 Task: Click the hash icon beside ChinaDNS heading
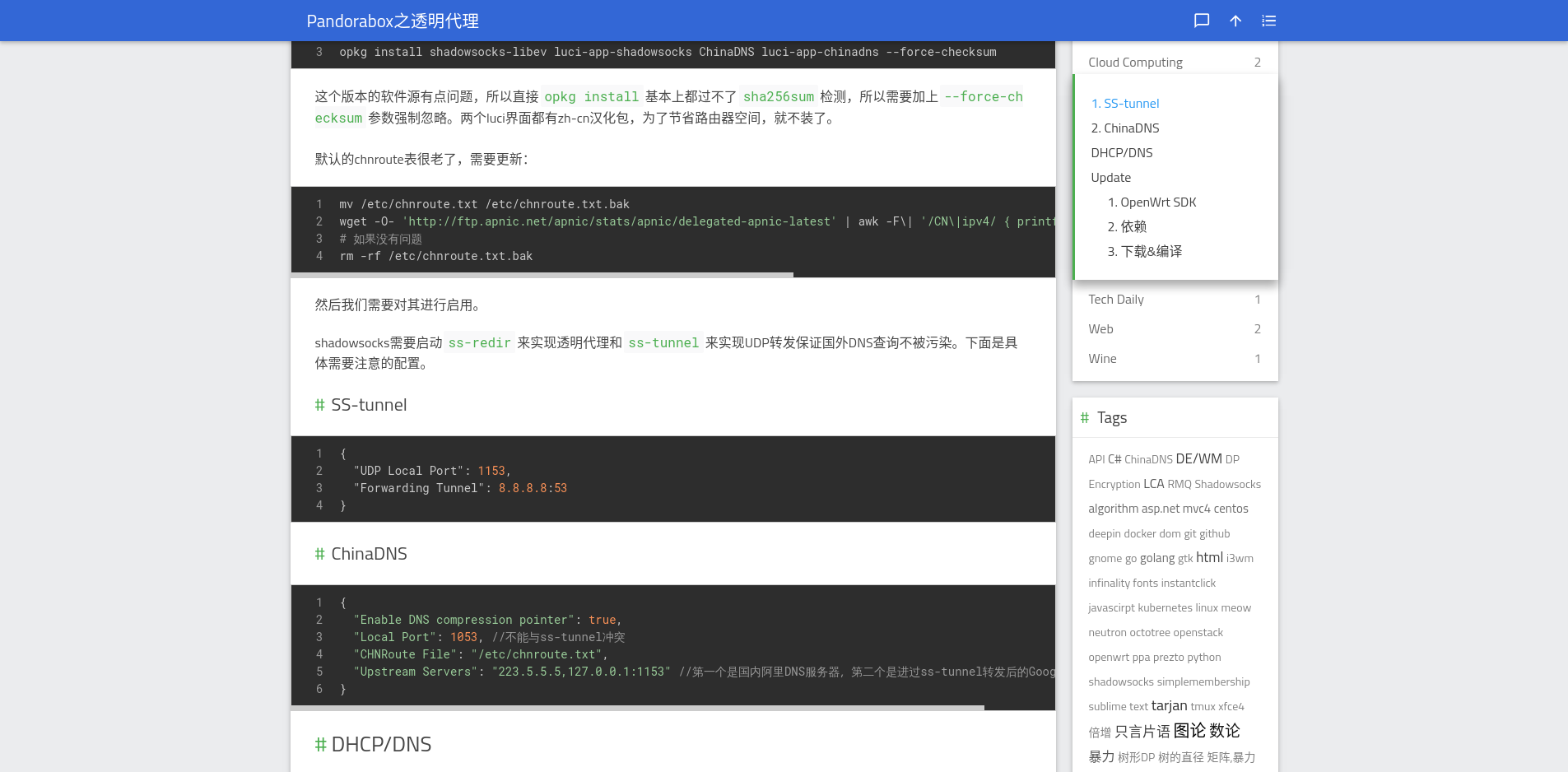tap(319, 554)
